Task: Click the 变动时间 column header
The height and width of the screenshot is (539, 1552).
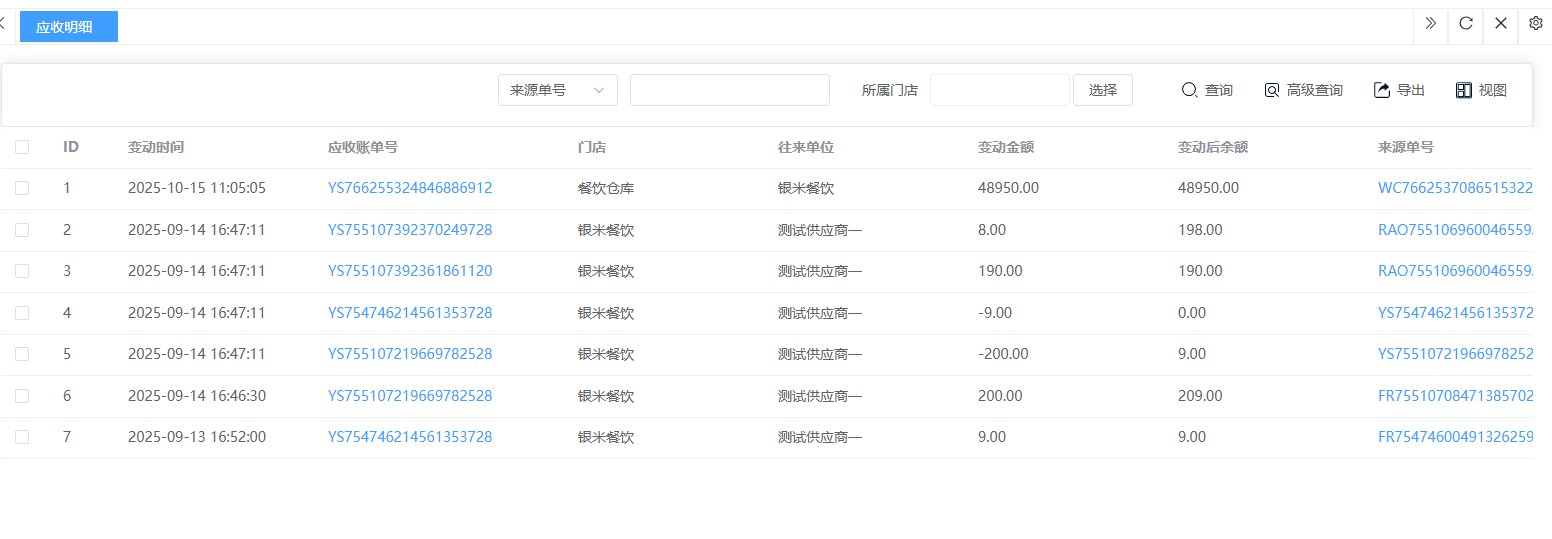Action: [x=156, y=147]
